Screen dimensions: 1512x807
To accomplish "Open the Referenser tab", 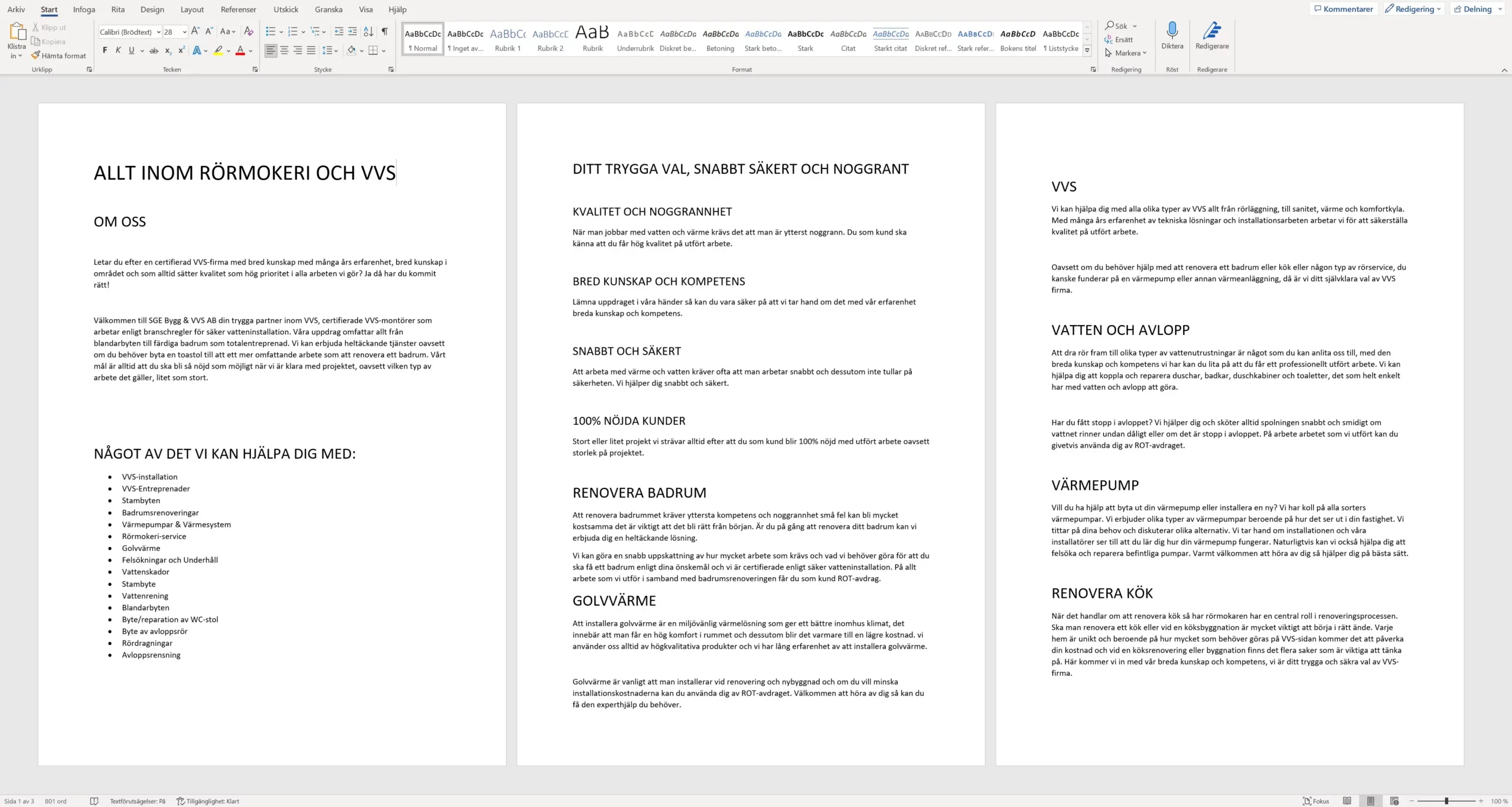I will [x=239, y=9].
